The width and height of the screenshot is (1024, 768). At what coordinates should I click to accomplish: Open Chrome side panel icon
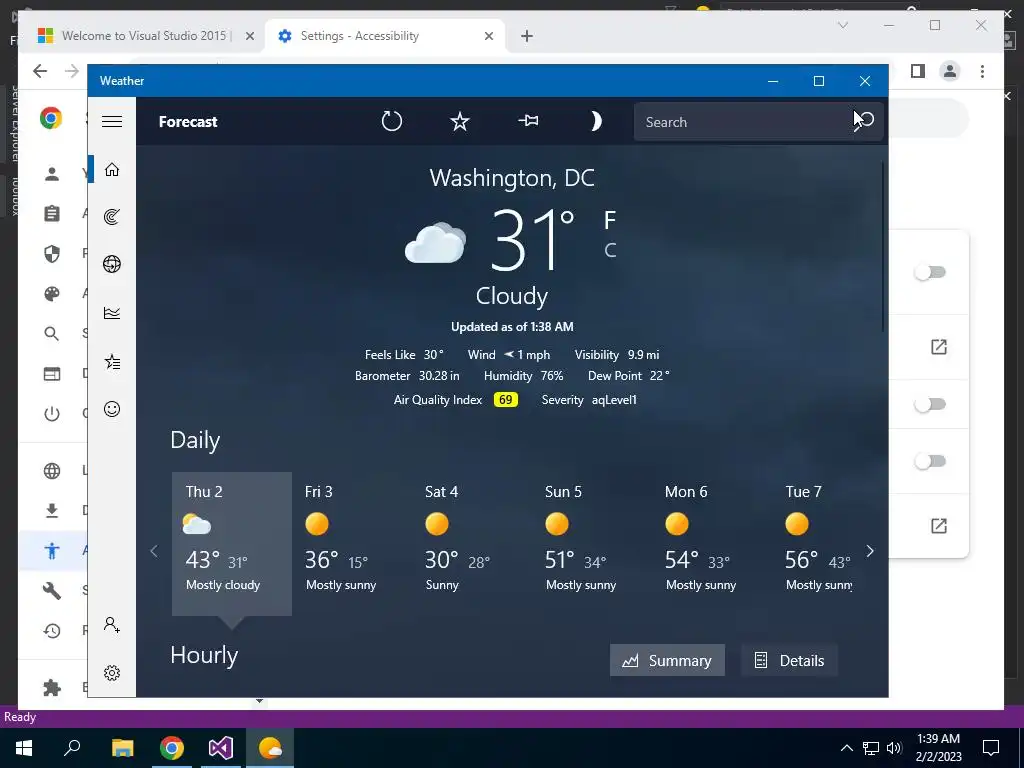(x=918, y=71)
